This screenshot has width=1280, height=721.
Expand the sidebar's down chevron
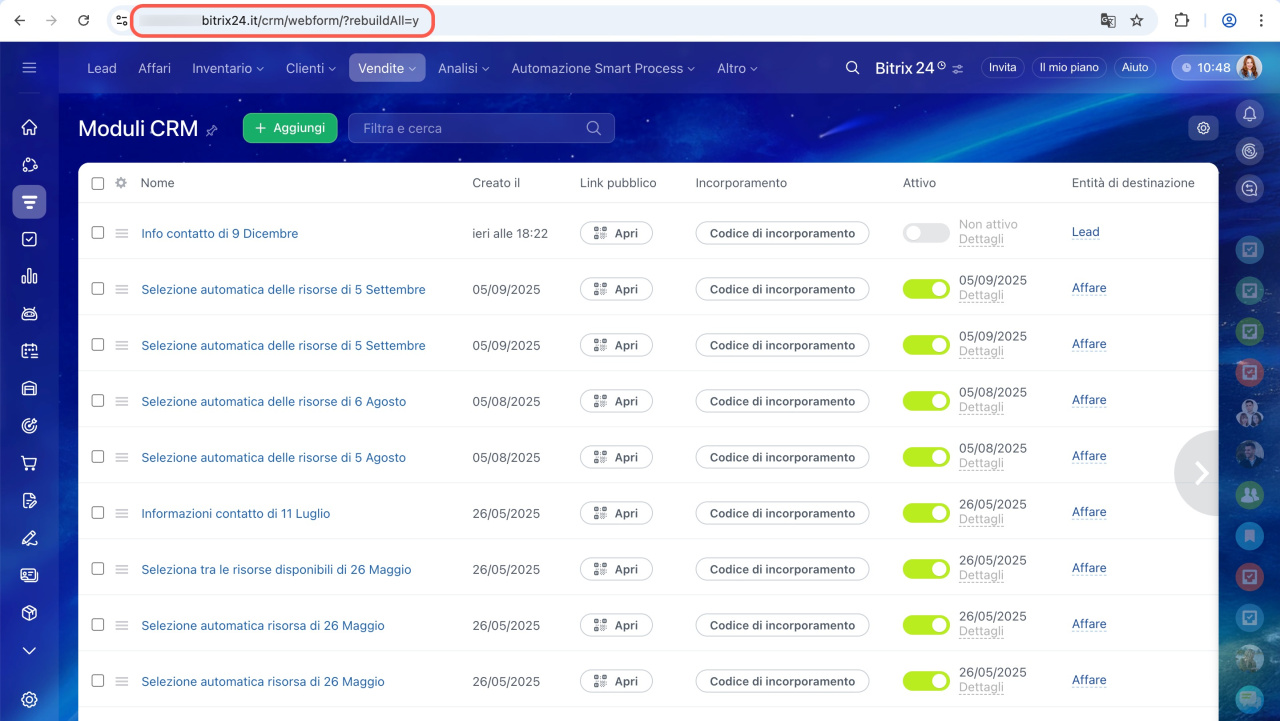[29, 651]
